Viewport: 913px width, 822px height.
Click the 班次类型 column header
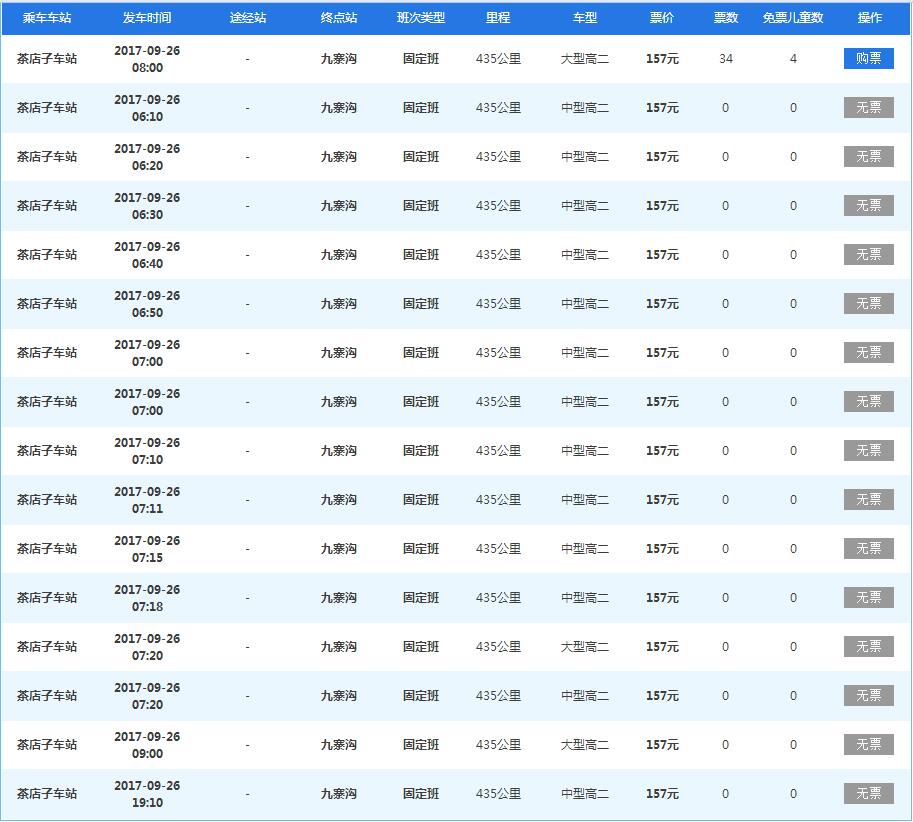420,18
